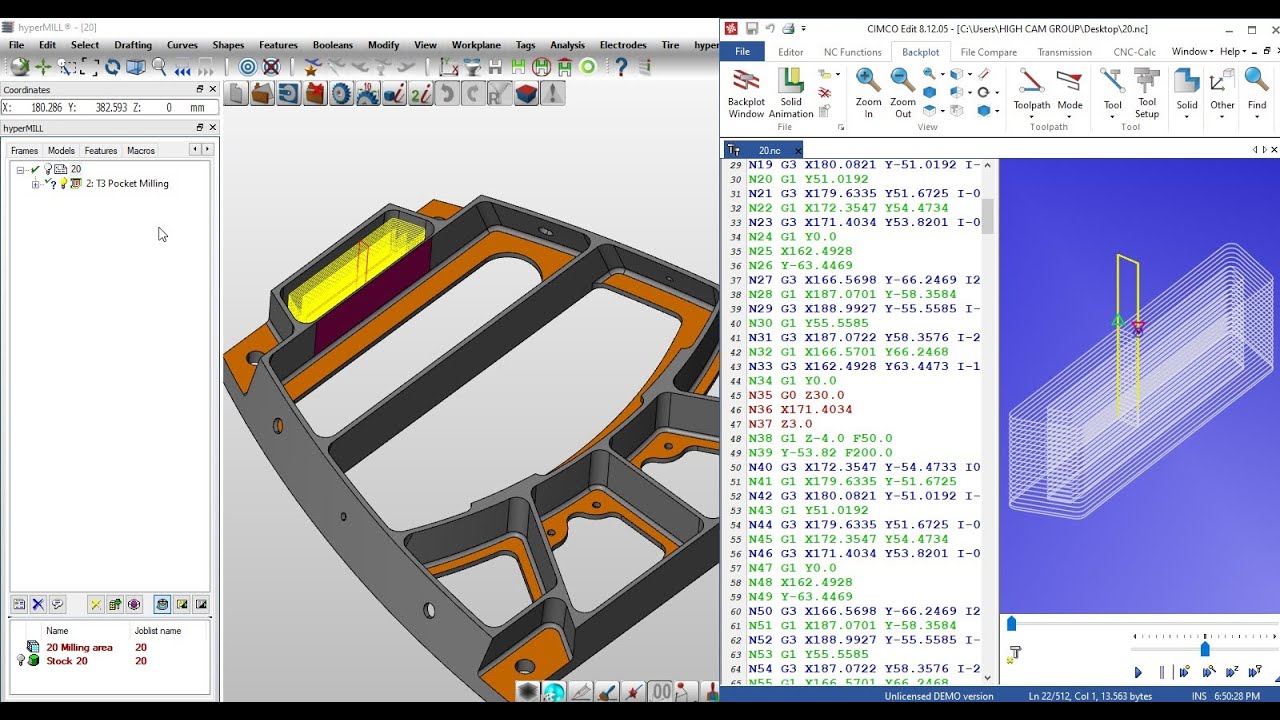The height and width of the screenshot is (720, 1280).
Task: Click the backplot simulation speed slider handle
Action: click(1205, 649)
